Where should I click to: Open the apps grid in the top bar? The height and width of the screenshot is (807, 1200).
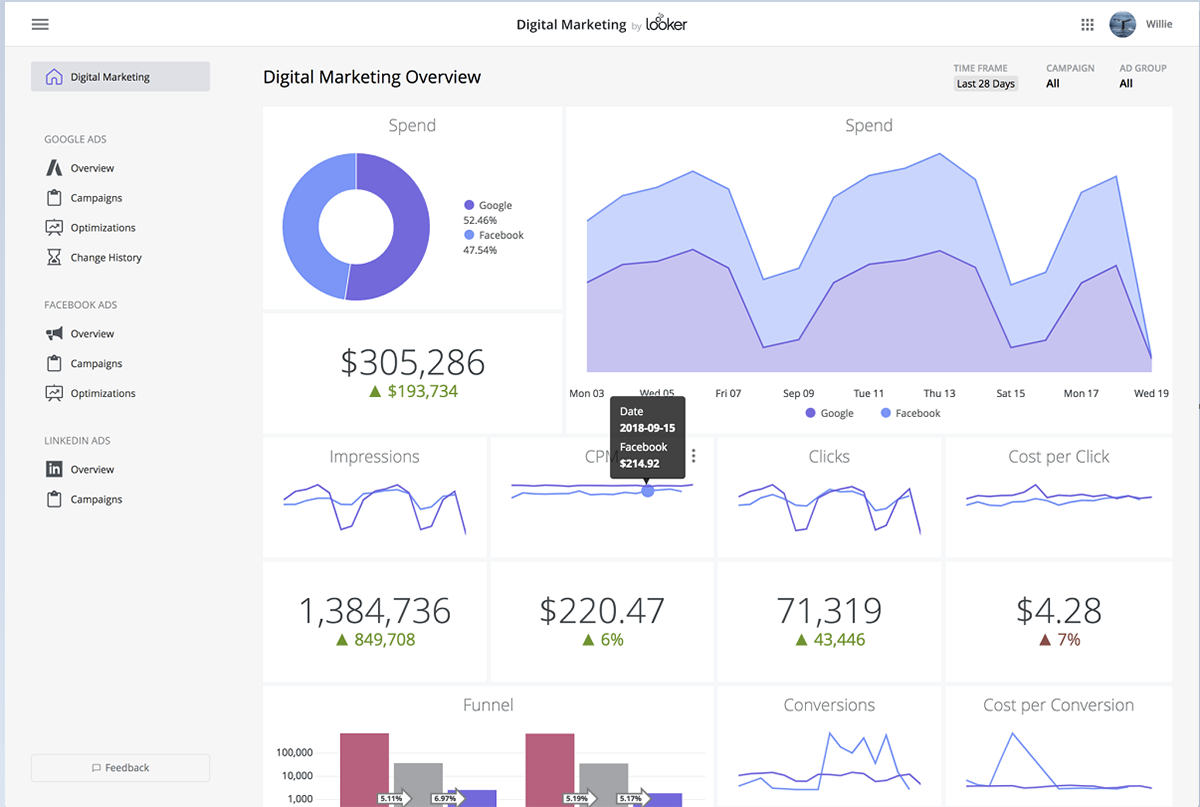pyautogui.click(x=1087, y=24)
